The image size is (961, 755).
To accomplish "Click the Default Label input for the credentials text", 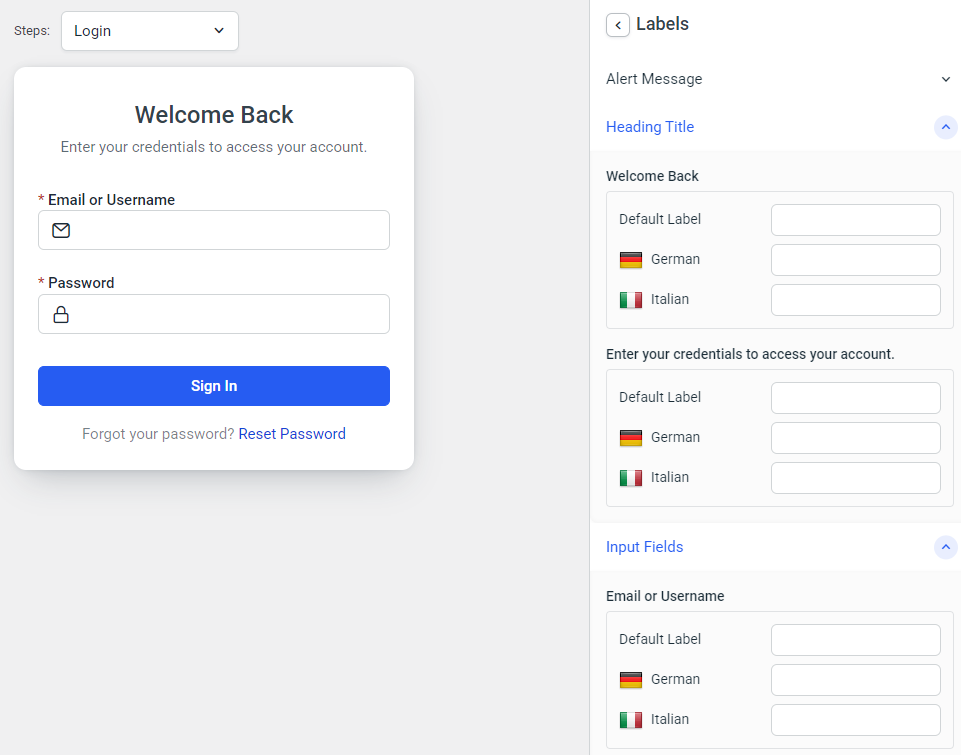I will (855, 397).
